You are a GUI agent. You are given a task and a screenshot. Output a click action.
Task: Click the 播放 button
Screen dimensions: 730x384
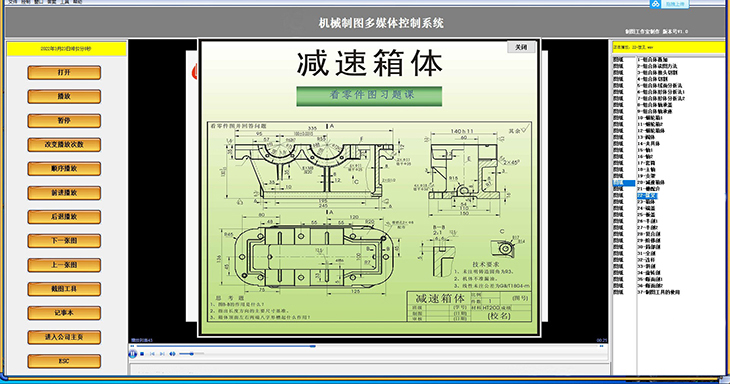pos(64,96)
